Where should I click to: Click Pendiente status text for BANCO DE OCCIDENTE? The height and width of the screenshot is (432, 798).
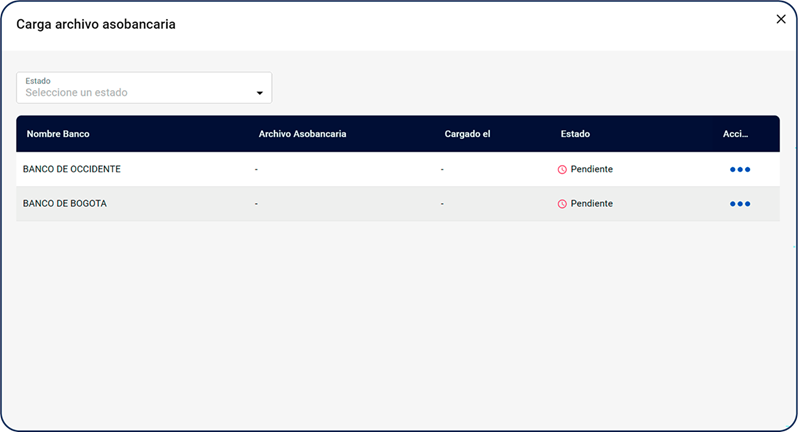(591, 170)
